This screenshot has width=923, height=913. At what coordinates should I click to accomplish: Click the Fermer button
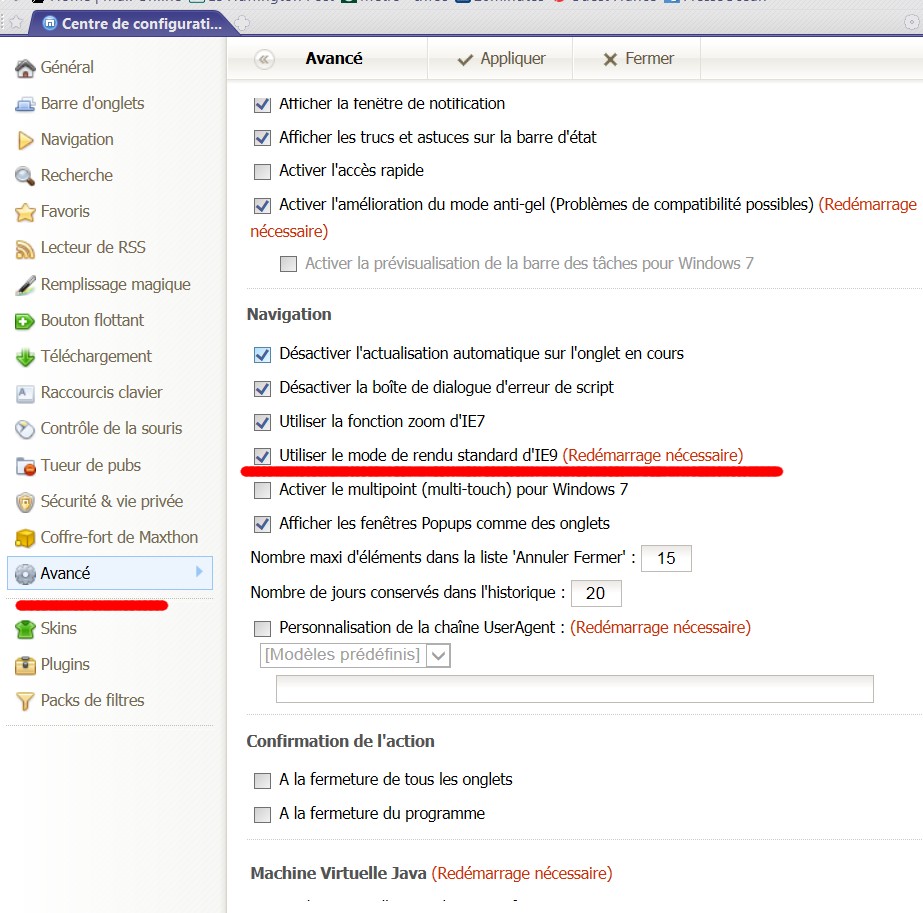click(638, 59)
